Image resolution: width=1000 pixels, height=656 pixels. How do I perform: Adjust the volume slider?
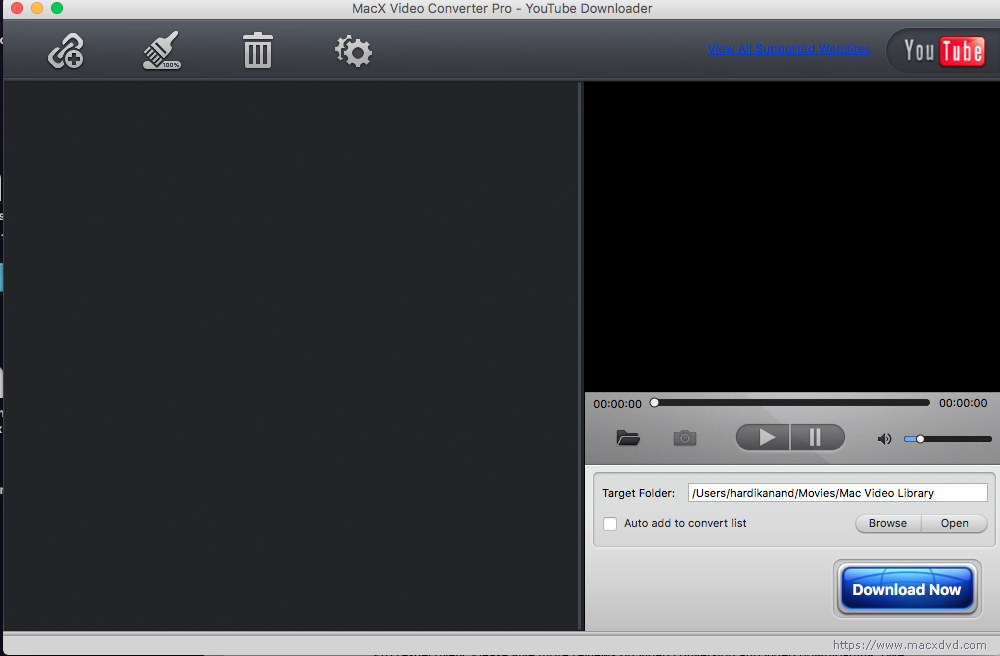[x=948, y=439]
